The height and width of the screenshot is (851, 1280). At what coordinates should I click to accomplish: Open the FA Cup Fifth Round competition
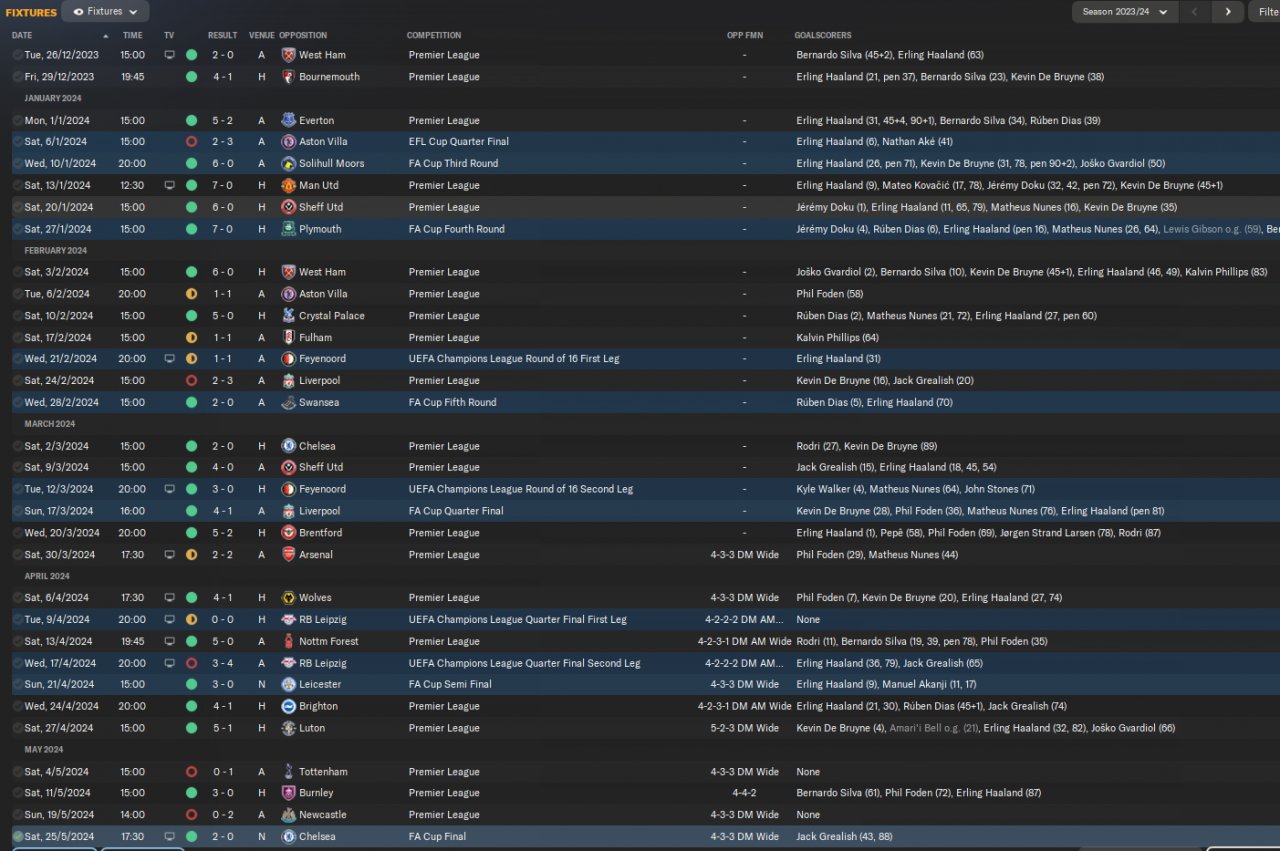click(x=452, y=403)
